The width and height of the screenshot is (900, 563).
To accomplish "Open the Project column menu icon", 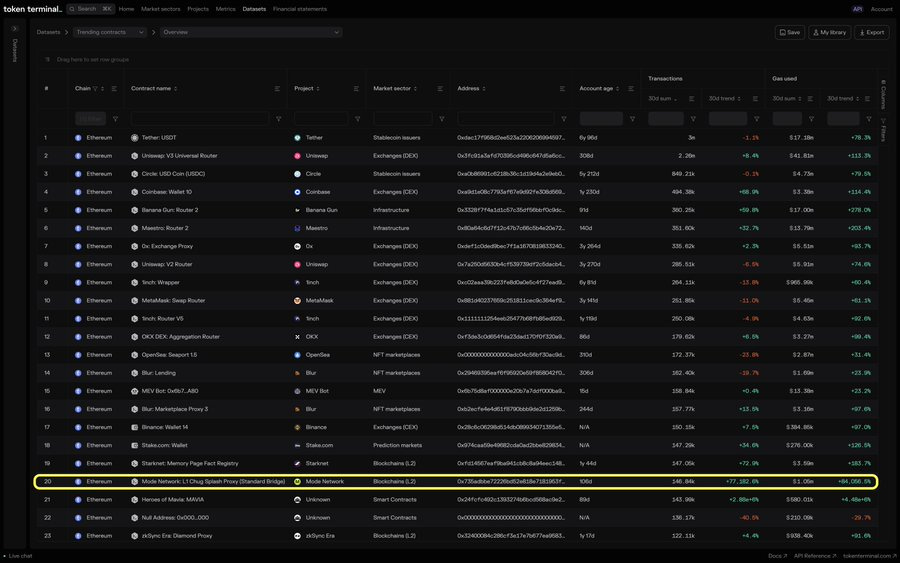I will pos(356,88).
